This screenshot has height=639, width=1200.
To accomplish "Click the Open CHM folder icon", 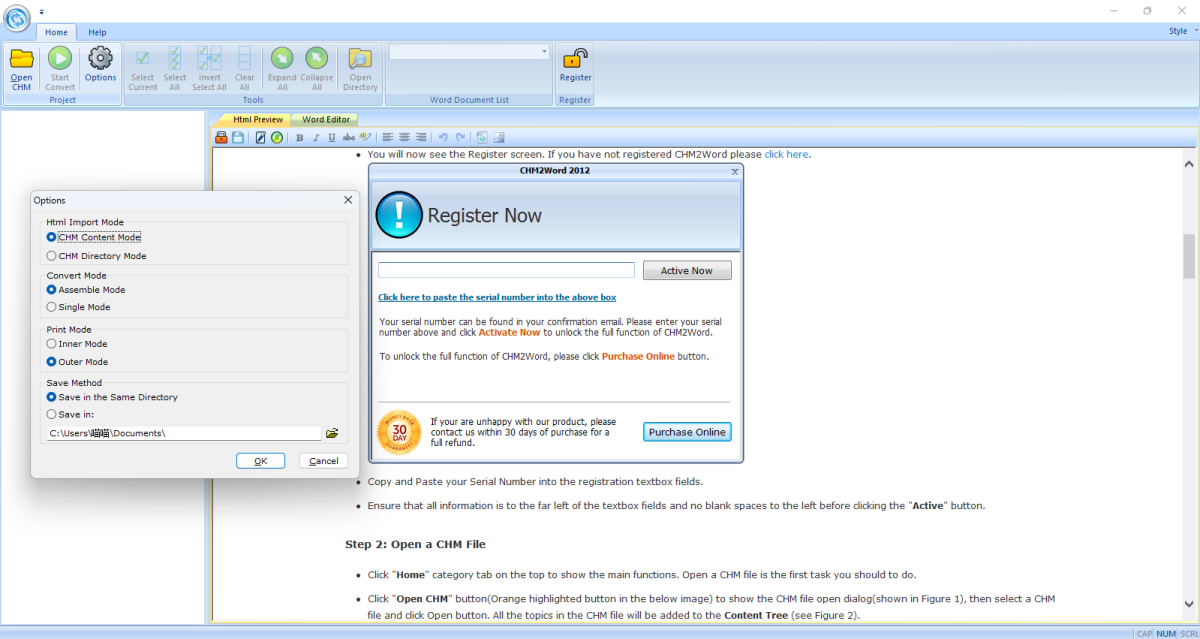I will pos(21,59).
